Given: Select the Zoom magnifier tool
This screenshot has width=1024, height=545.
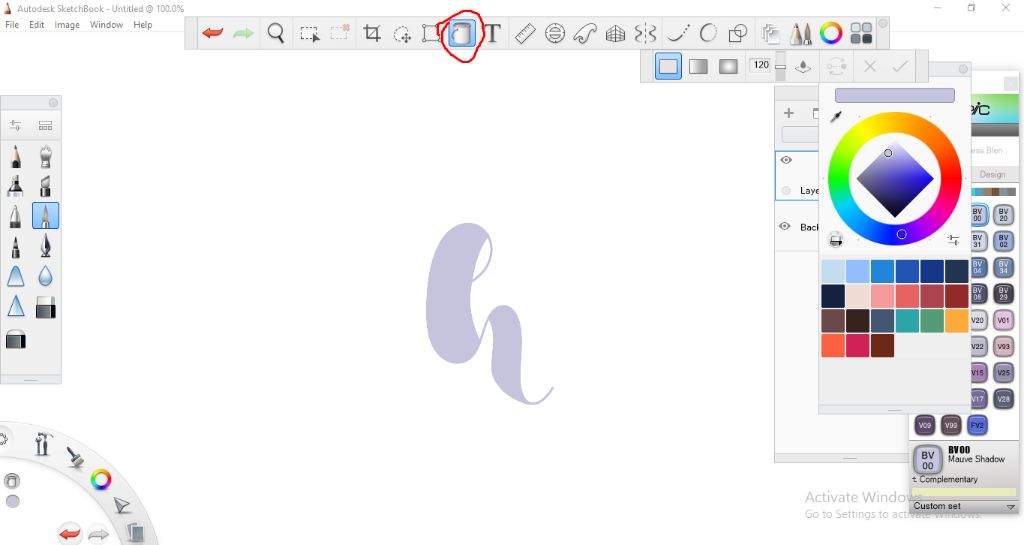Looking at the screenshot, I should pyautogui.click(x=276, y=33).
